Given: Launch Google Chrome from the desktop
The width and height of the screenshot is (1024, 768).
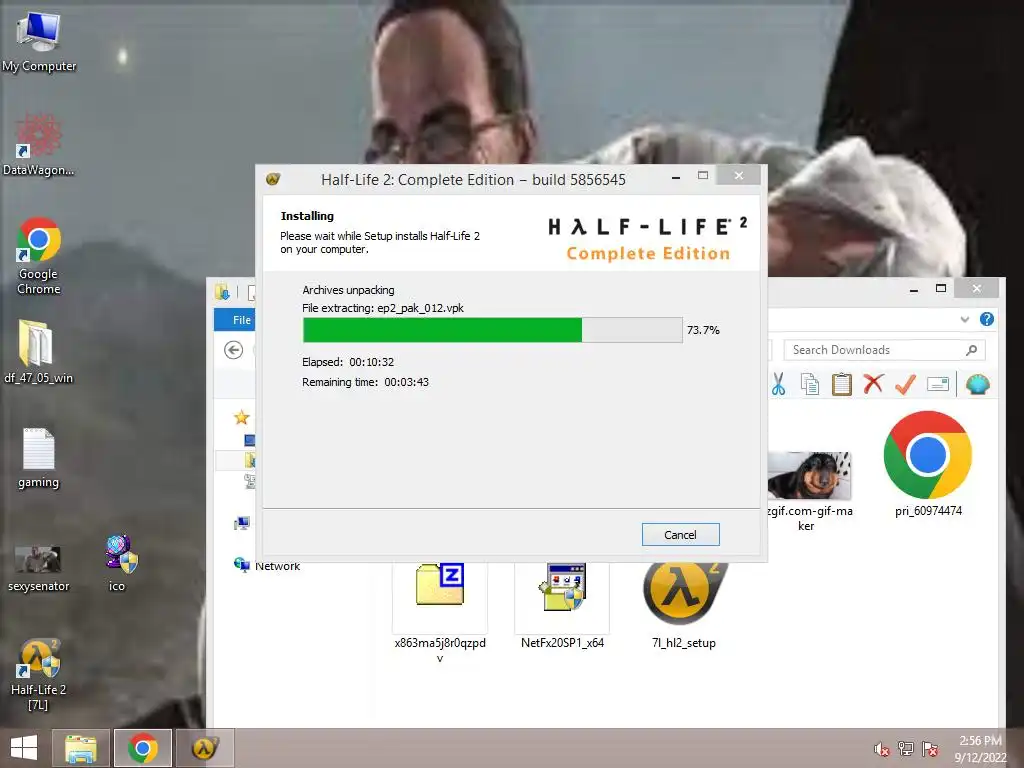Looking at the screenshot, I should pos(39,256).
